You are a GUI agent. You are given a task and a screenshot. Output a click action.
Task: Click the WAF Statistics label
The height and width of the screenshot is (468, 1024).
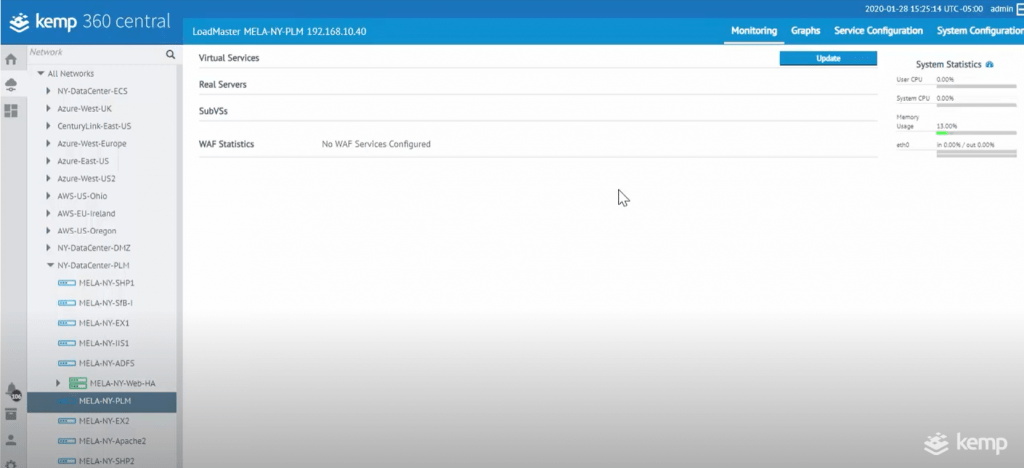coord(227,144)
